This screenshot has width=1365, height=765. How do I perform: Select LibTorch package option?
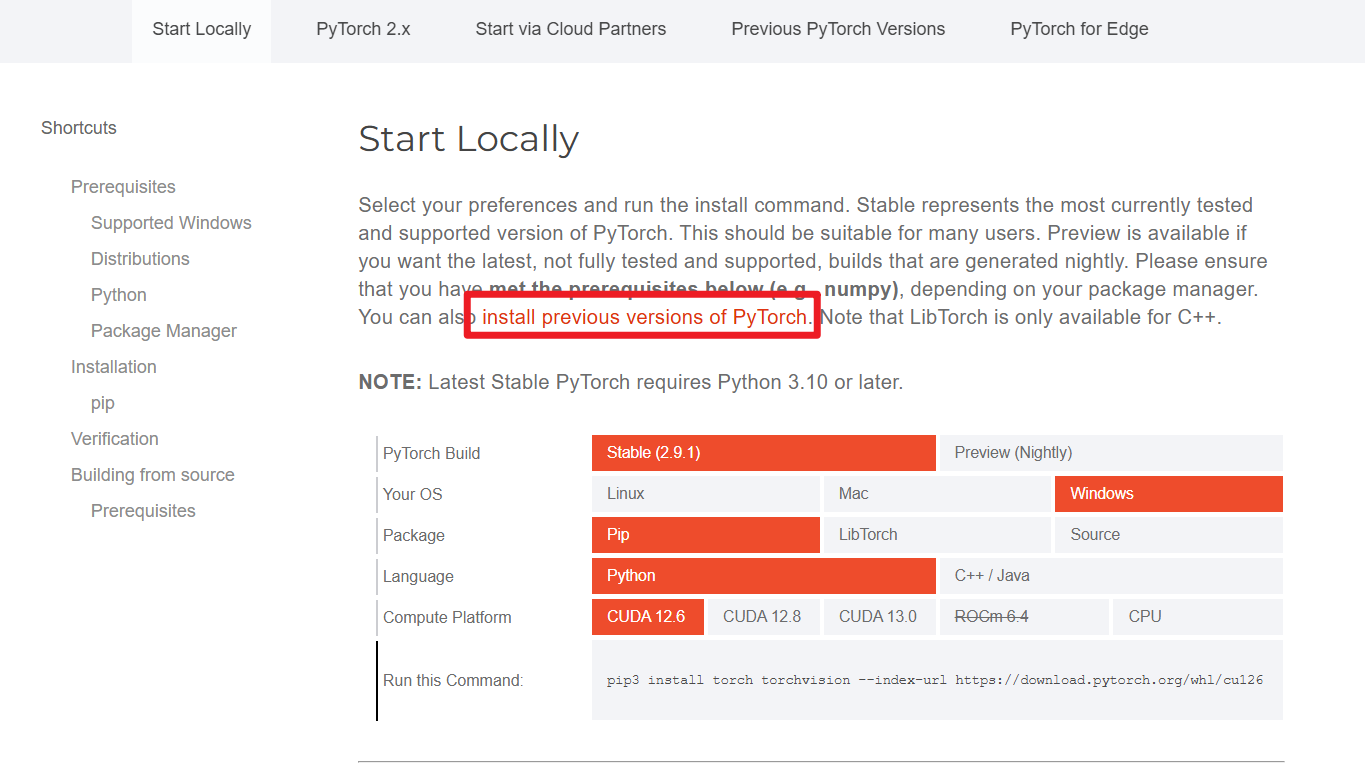(x=937, y=535)
